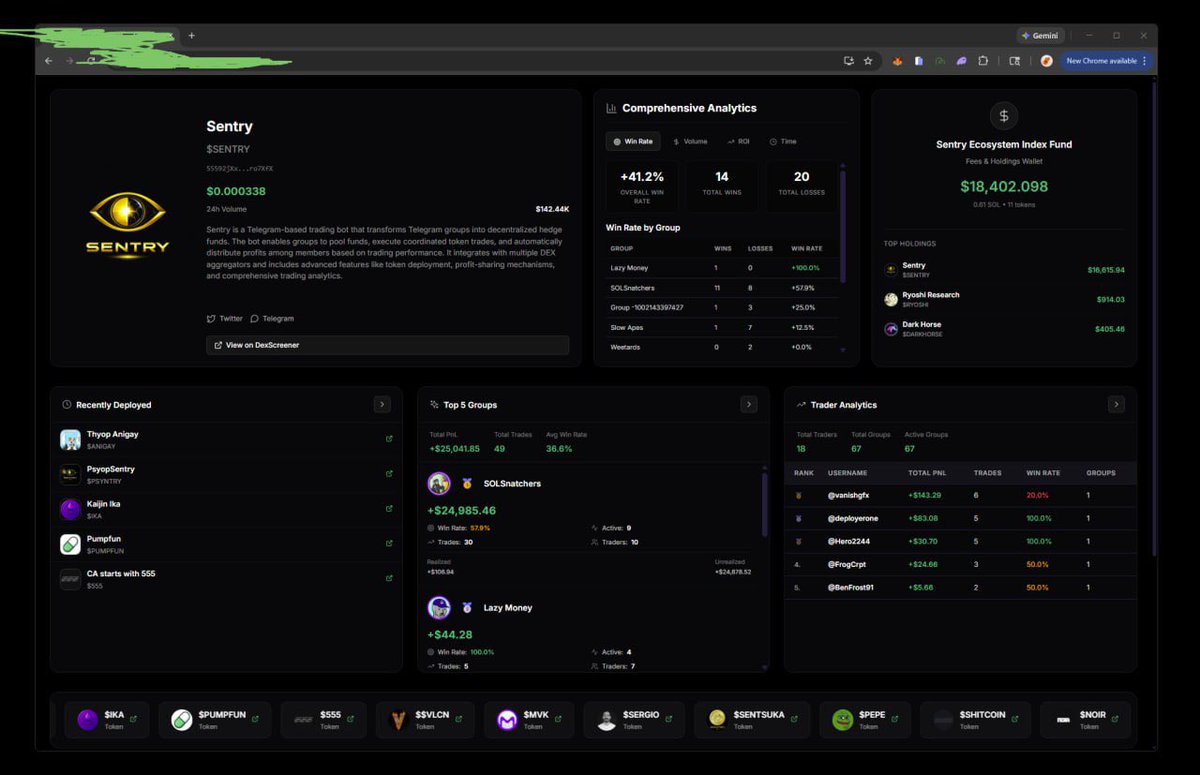Click the Thyop Anigay token avatar
Viewport: 1200px width, 775px height.
tap(70, 440)
